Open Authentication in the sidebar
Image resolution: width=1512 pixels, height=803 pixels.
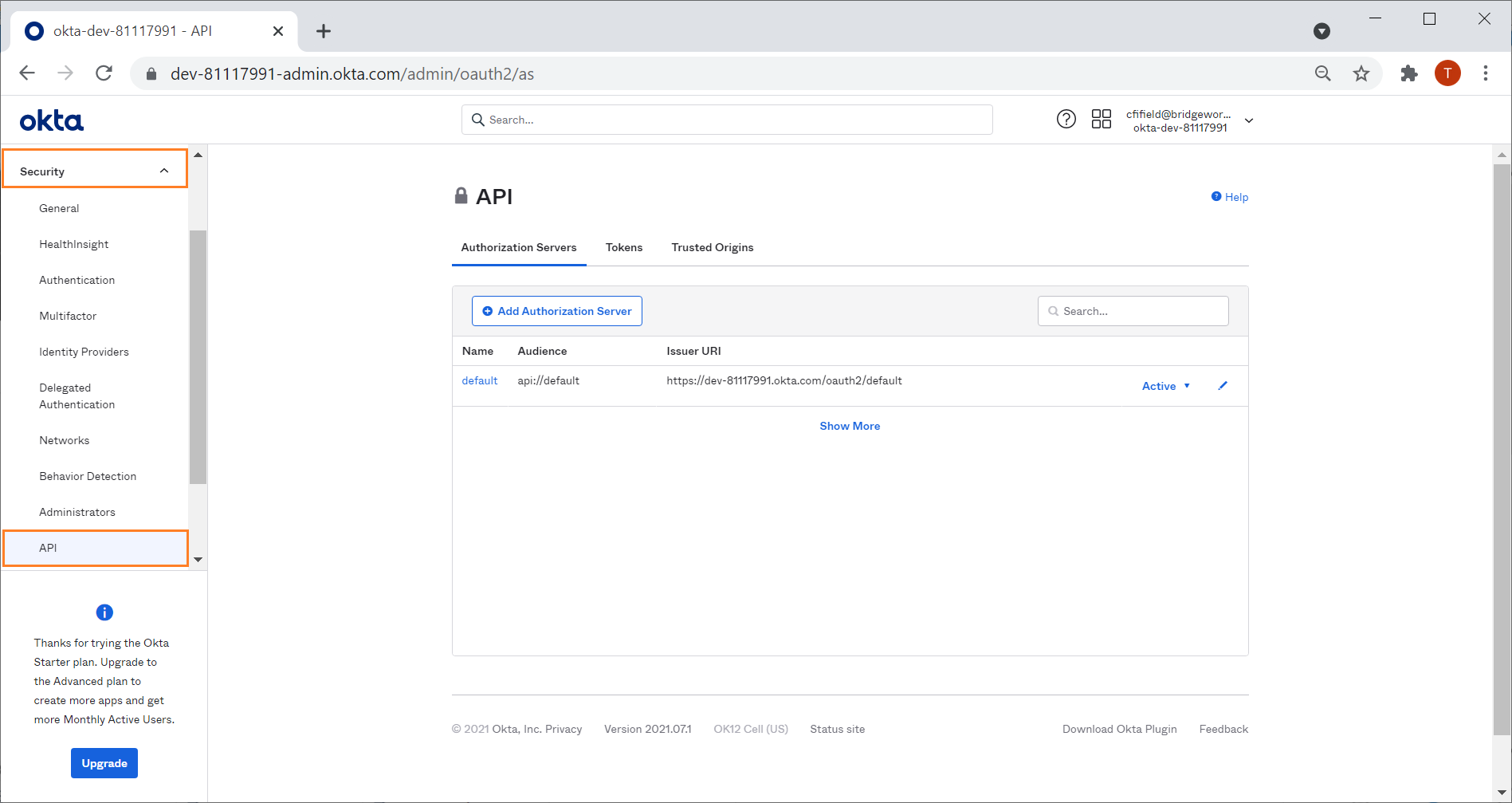point(77,280)
